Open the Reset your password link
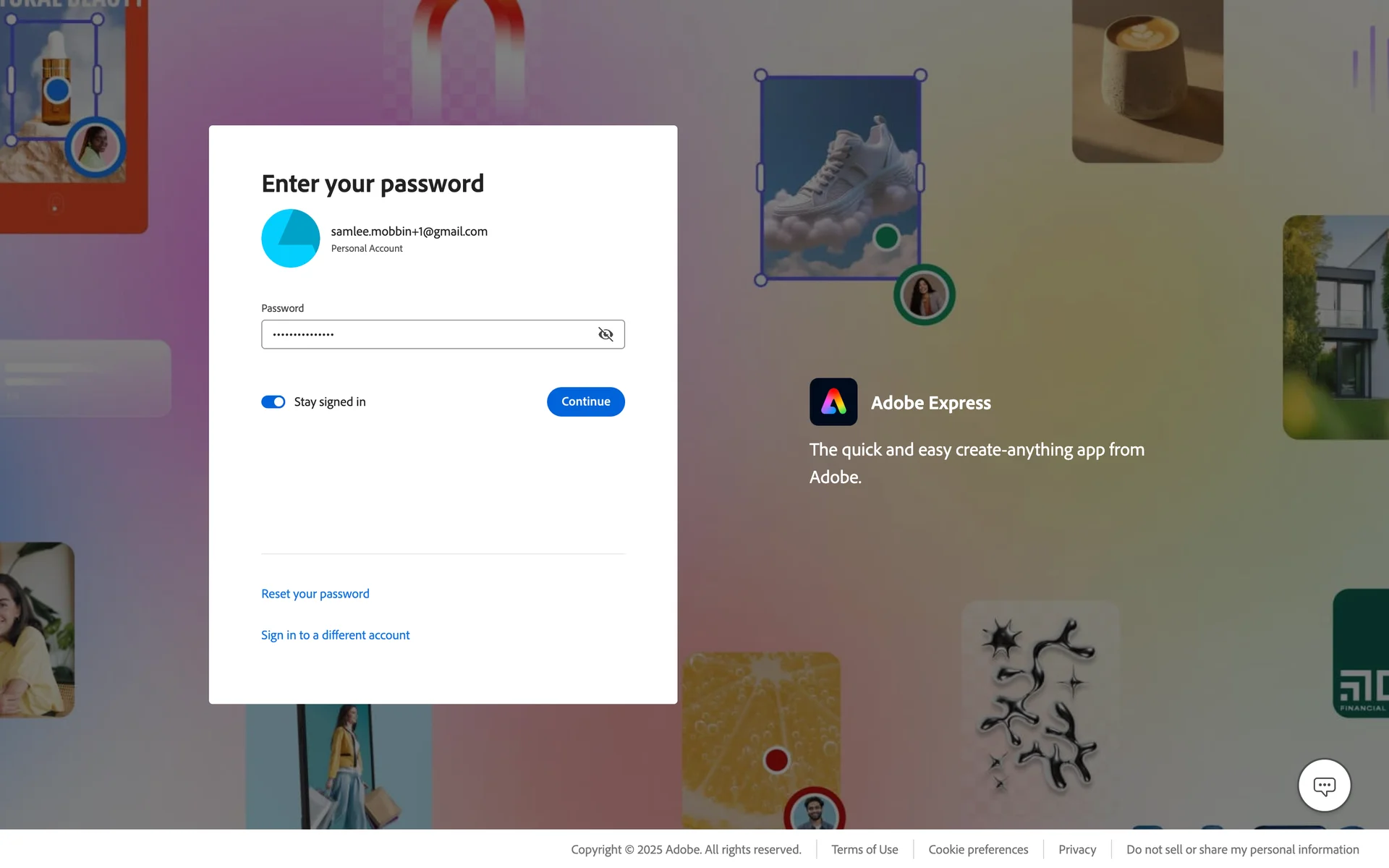This screenshot has height=868, width=1389. (x=315, y=594)
